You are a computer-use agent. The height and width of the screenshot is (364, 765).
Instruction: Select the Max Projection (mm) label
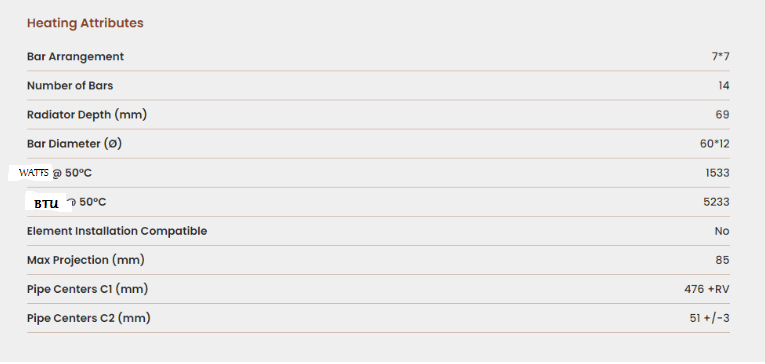(x=85, y=260)
